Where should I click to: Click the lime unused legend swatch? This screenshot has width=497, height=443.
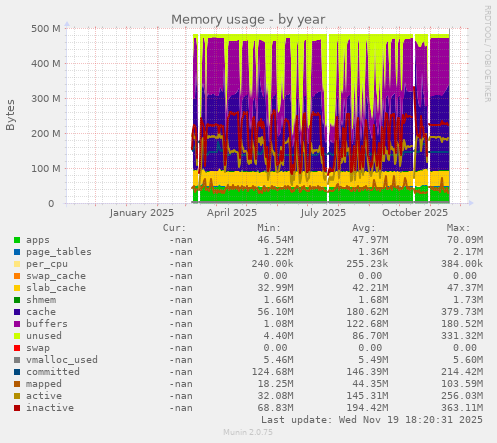pos(17,336)
